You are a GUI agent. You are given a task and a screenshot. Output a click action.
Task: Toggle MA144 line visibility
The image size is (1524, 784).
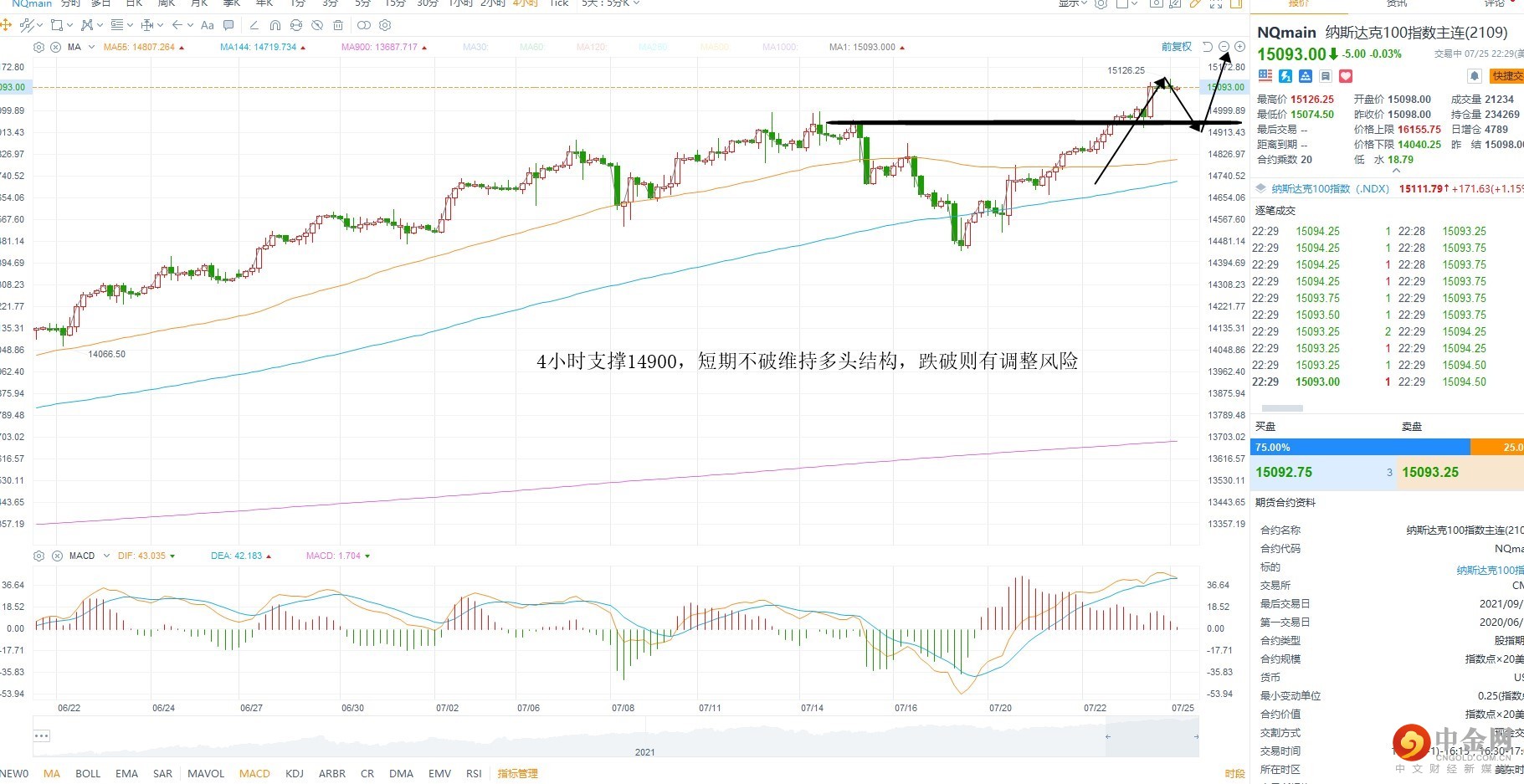pyautogui.click(x=263, y=47)
